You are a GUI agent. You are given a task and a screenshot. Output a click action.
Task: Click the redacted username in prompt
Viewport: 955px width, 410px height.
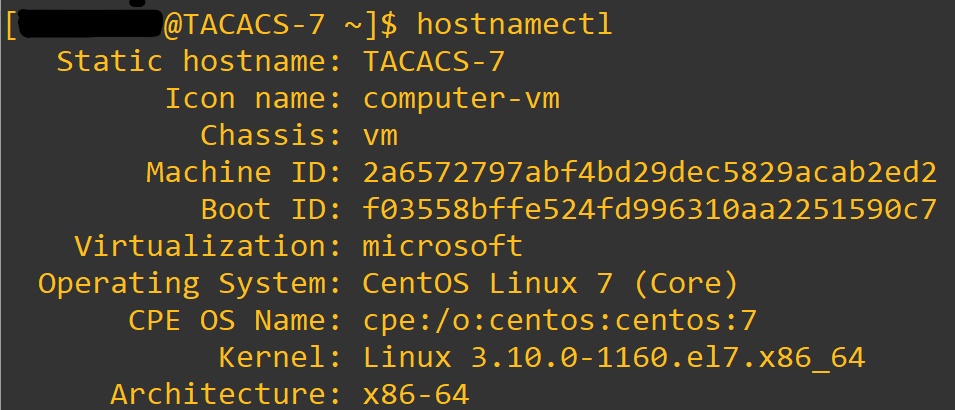point(84,24)
